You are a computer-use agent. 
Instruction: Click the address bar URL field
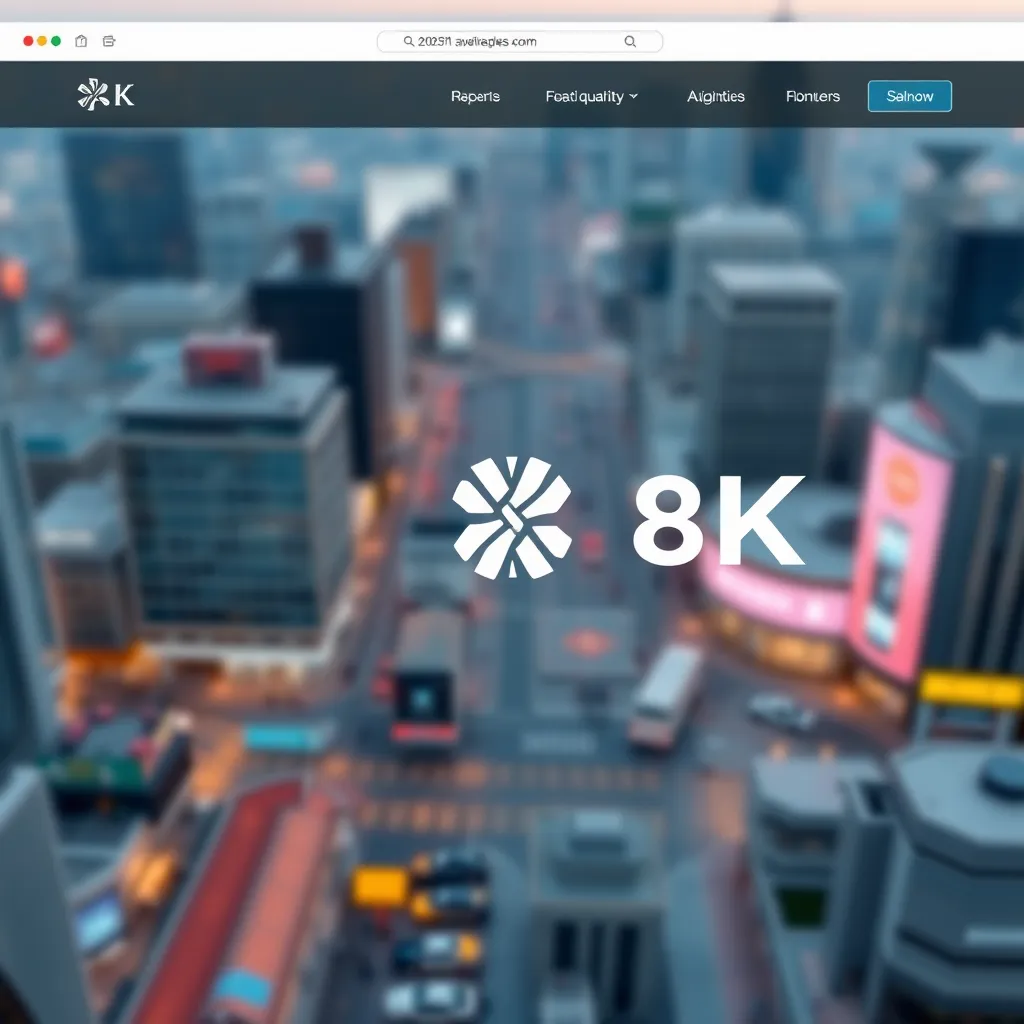point(500,41)
